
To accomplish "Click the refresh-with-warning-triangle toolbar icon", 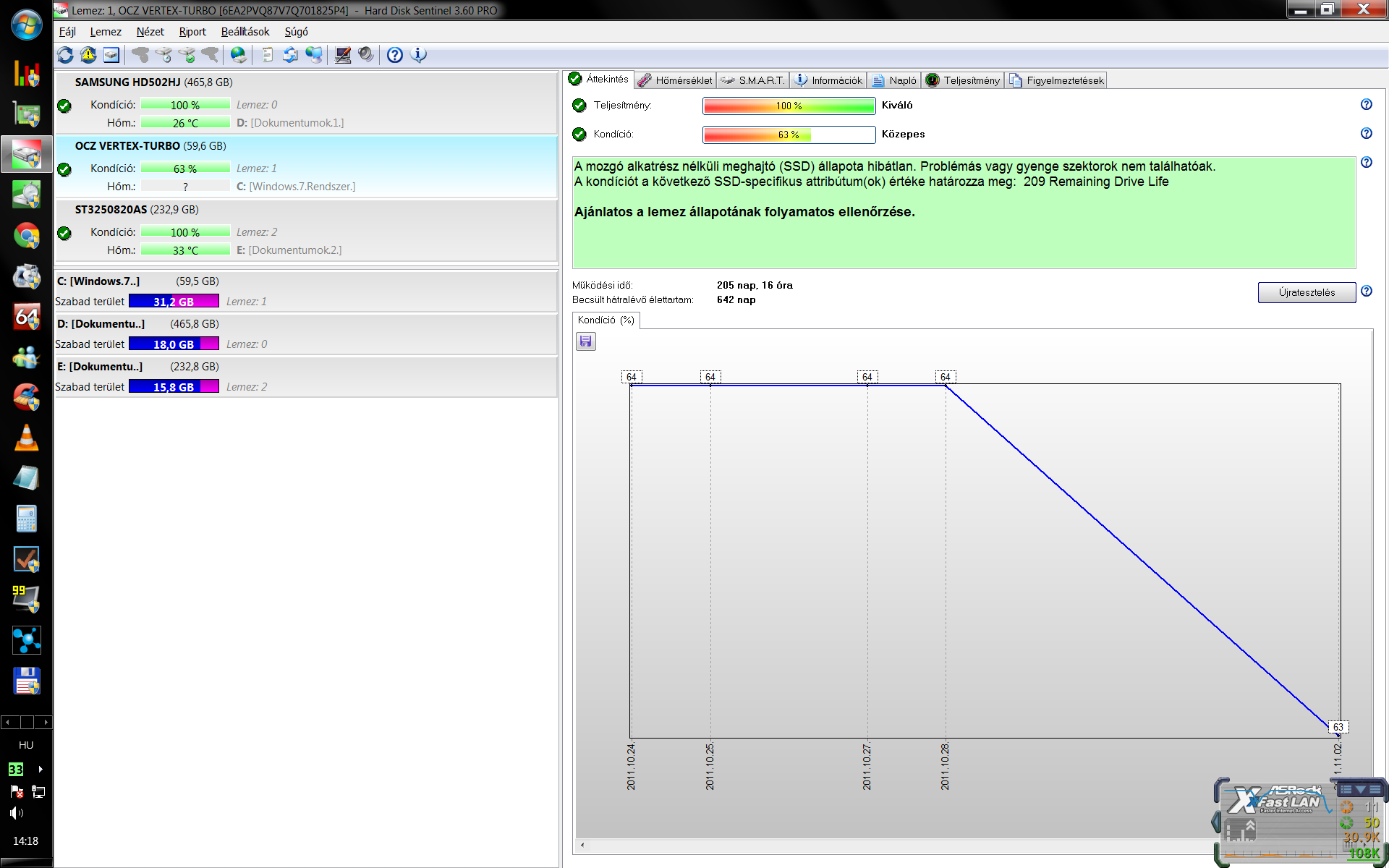I will [88, 55].
